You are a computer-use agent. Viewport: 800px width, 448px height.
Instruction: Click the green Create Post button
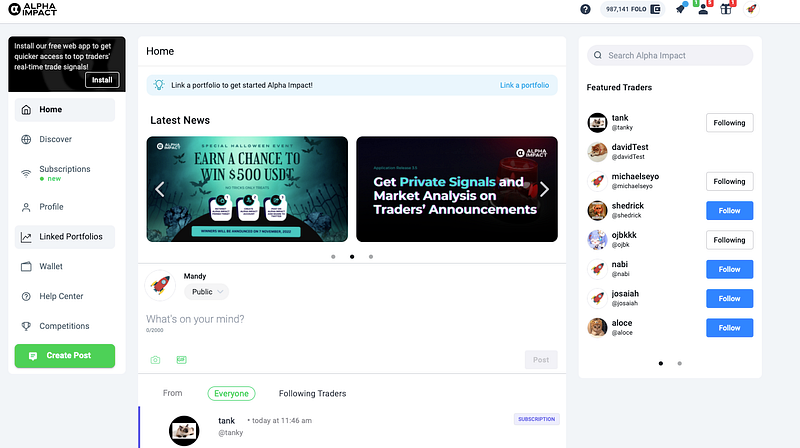pos(65,356)
